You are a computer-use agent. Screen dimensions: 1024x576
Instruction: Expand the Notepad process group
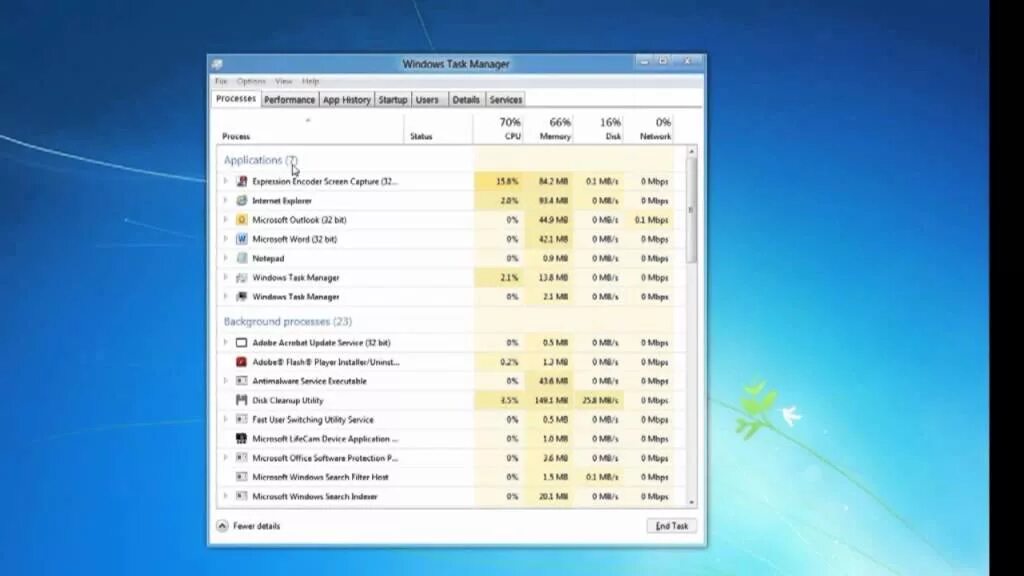pyautogui.click(x=225, y=258)
